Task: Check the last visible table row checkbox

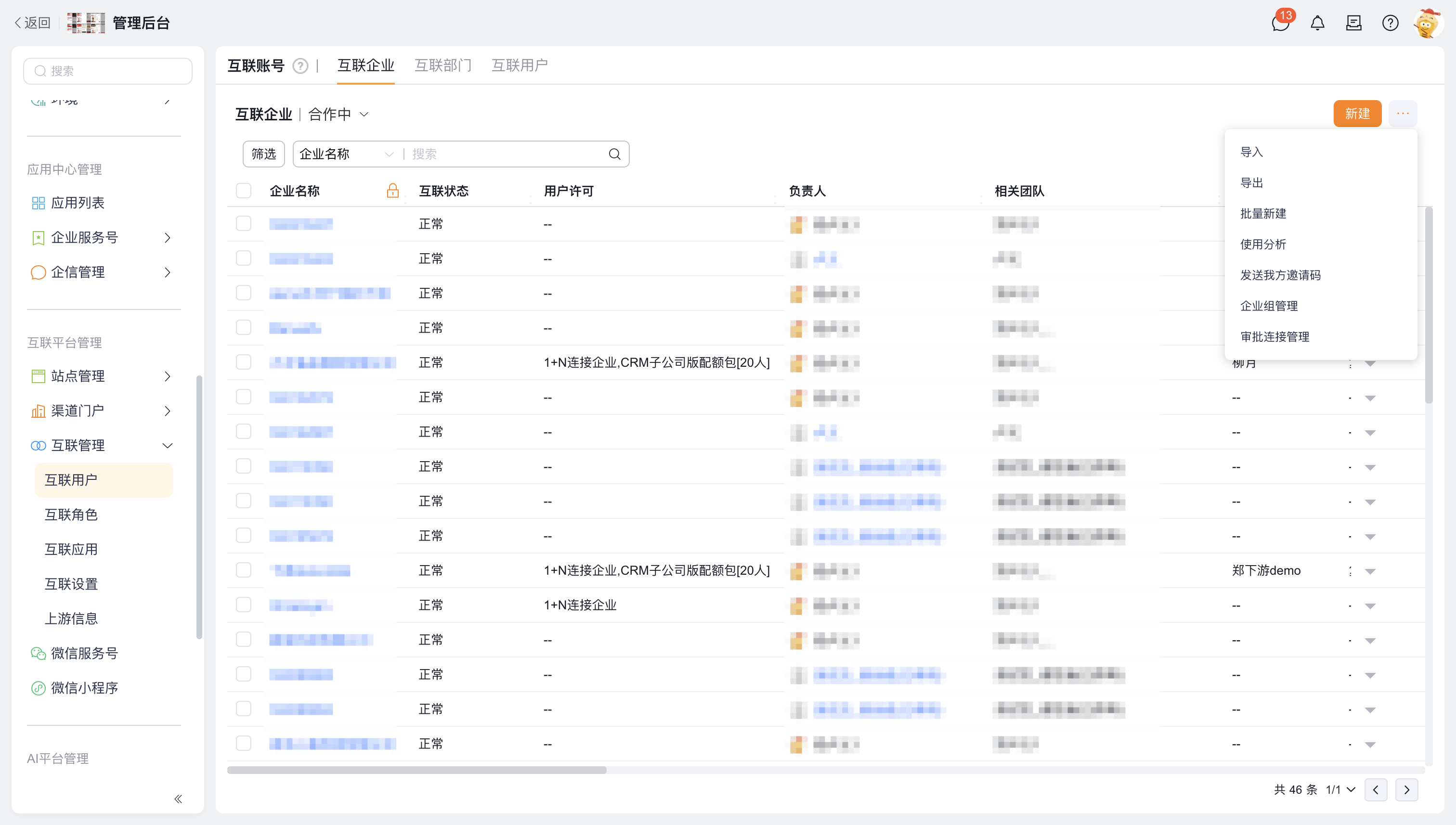Action: point(244,743)
